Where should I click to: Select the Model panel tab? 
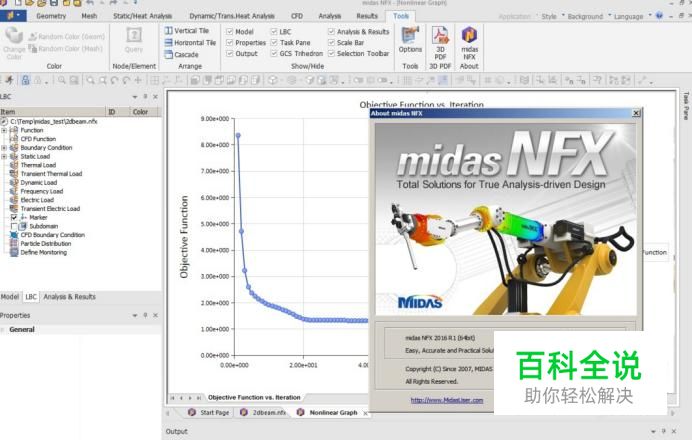coord(10,297)
